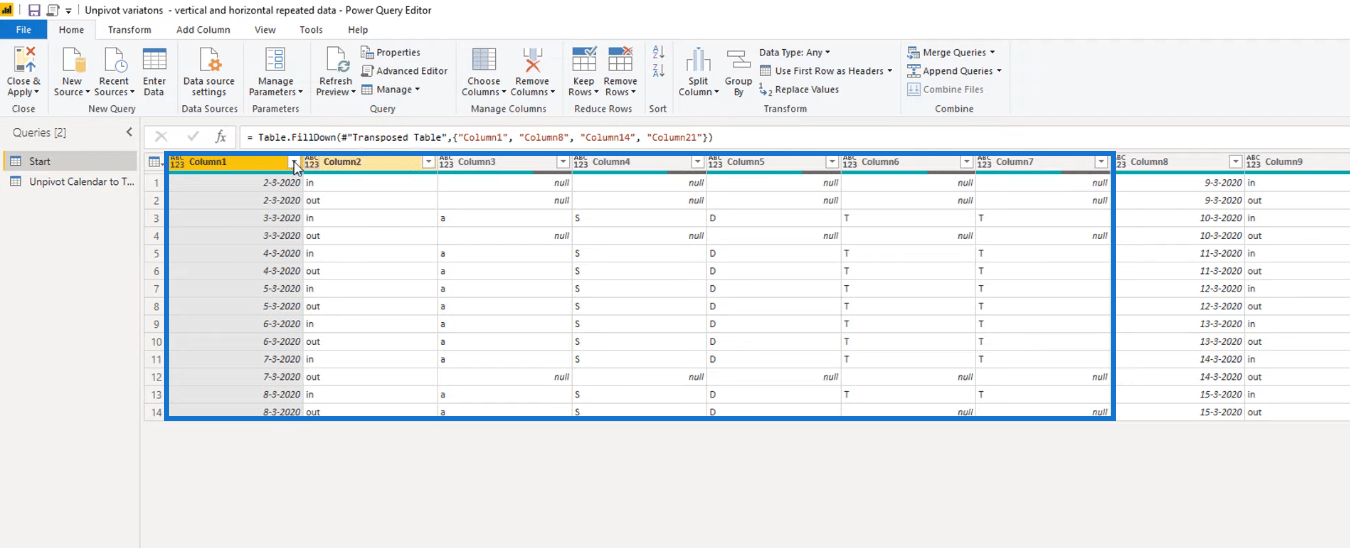Click Column8 cell 10-3-2020 in row 3
1350x548 pixels.
click(x=1178, y=218)
